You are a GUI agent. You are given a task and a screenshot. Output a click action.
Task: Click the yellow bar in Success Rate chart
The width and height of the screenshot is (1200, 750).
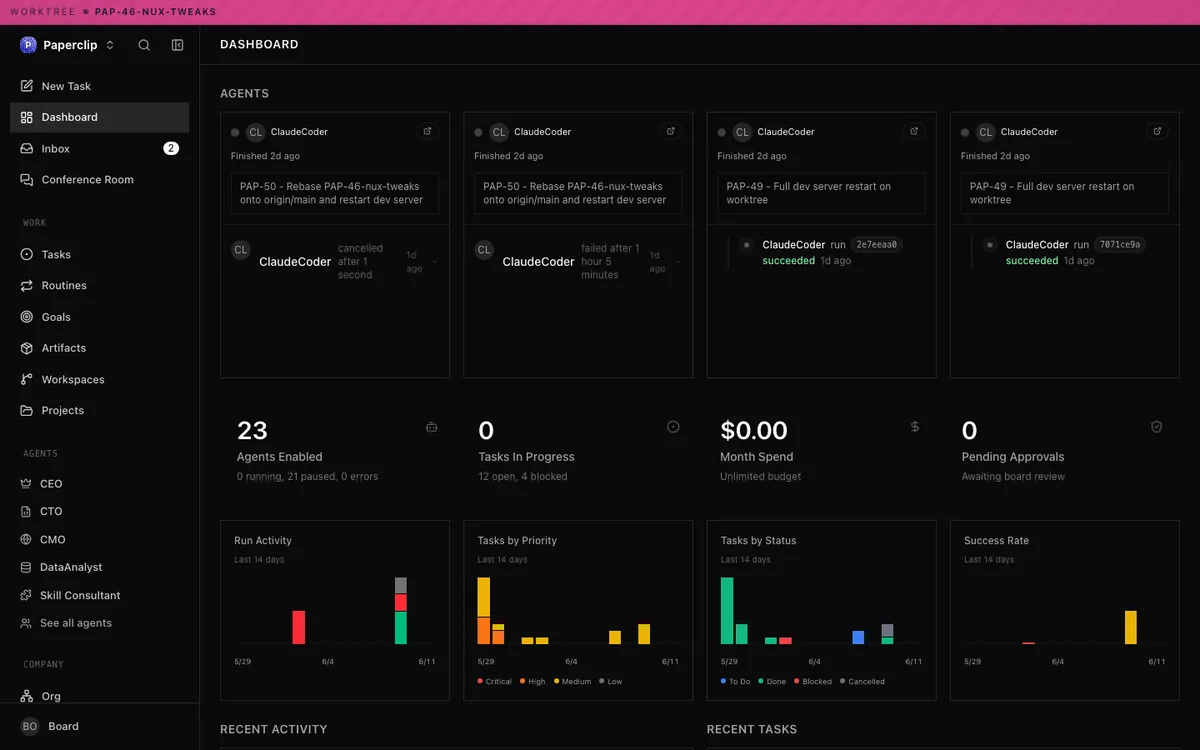1131,627
